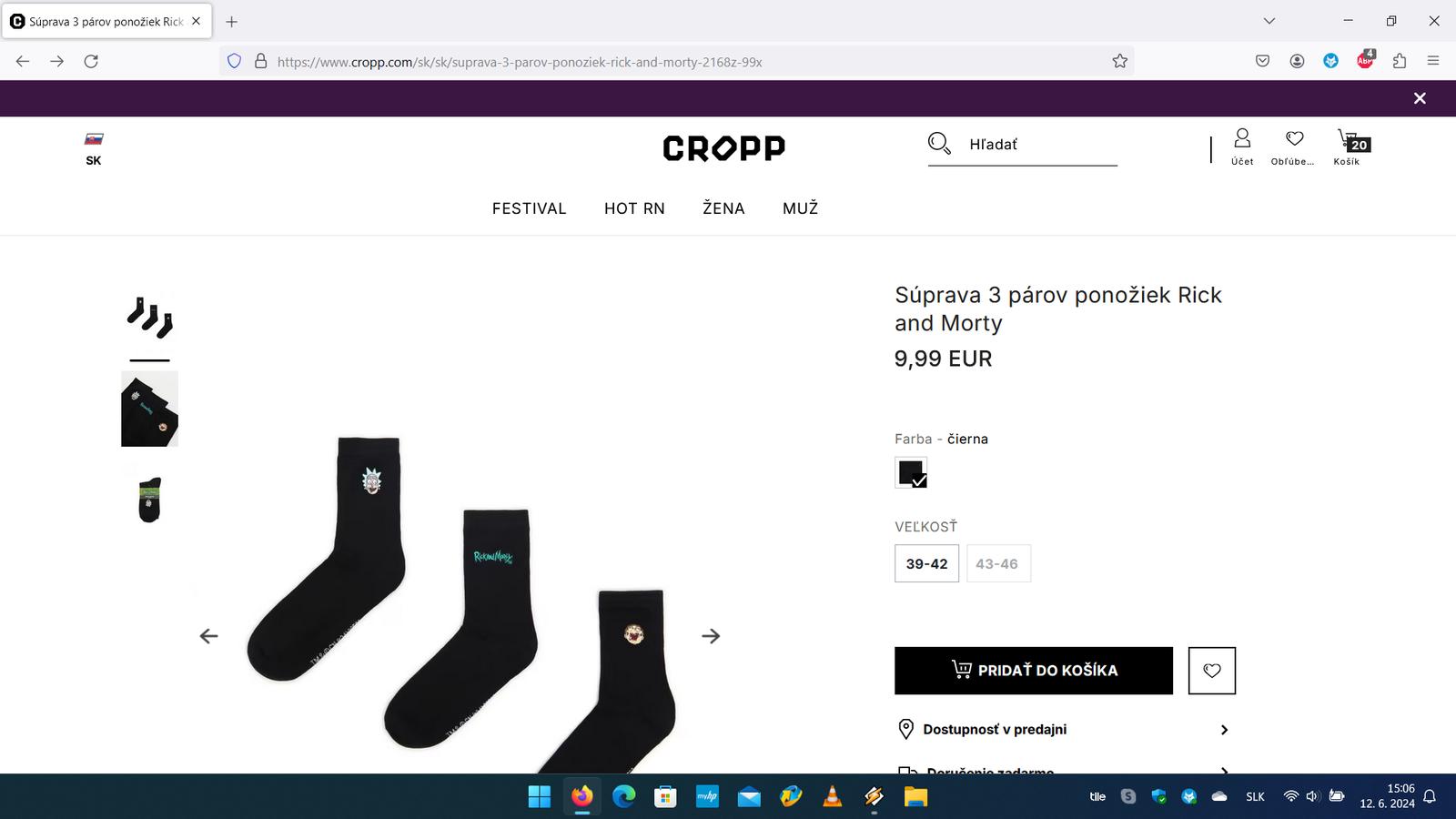This screenshot has width=1456, height=819.
Task: Open the SK country selector
Action: 94,148
